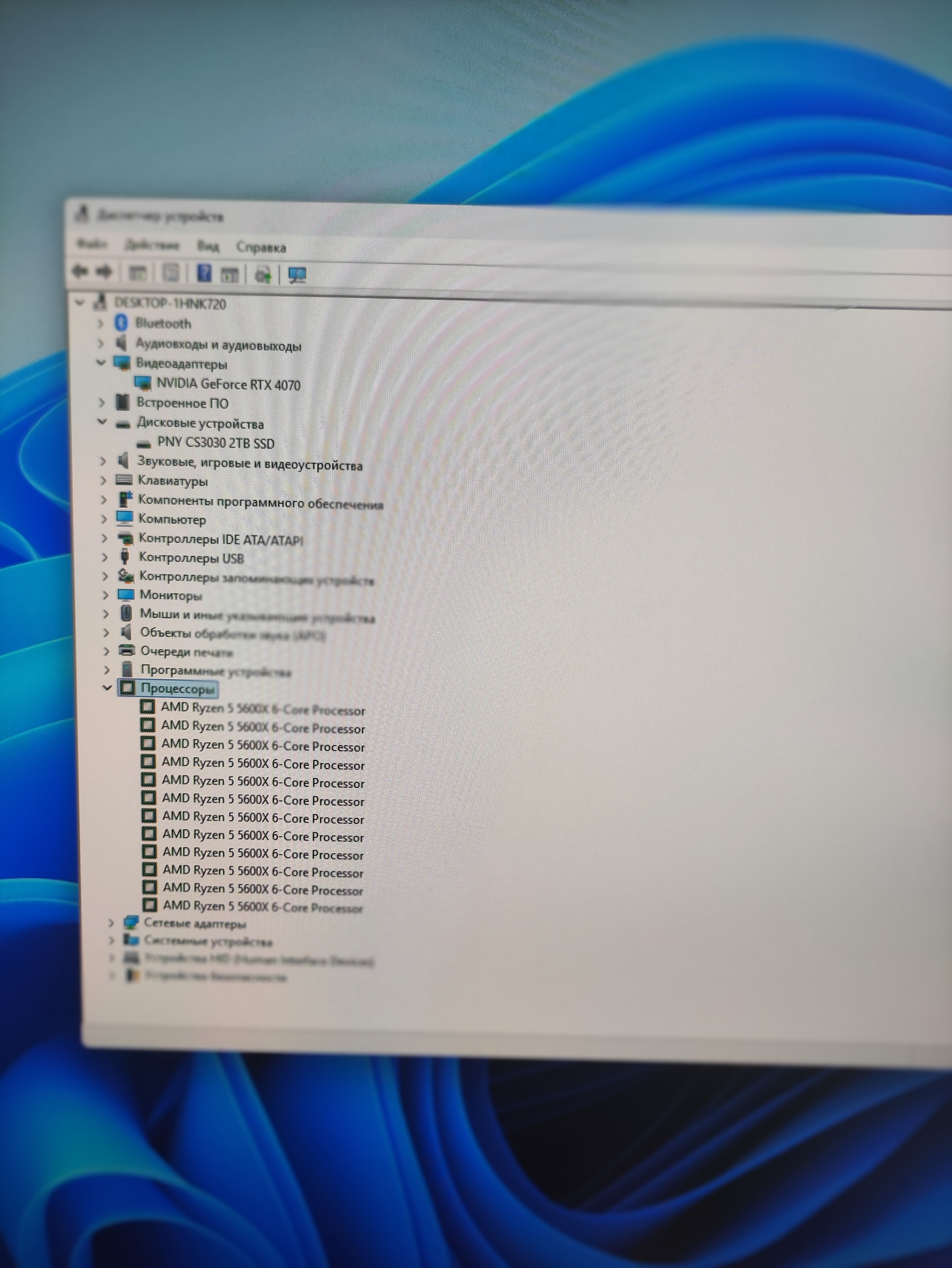Select PNY CS3030 2TB SSD disk

[x=216, y=443]
